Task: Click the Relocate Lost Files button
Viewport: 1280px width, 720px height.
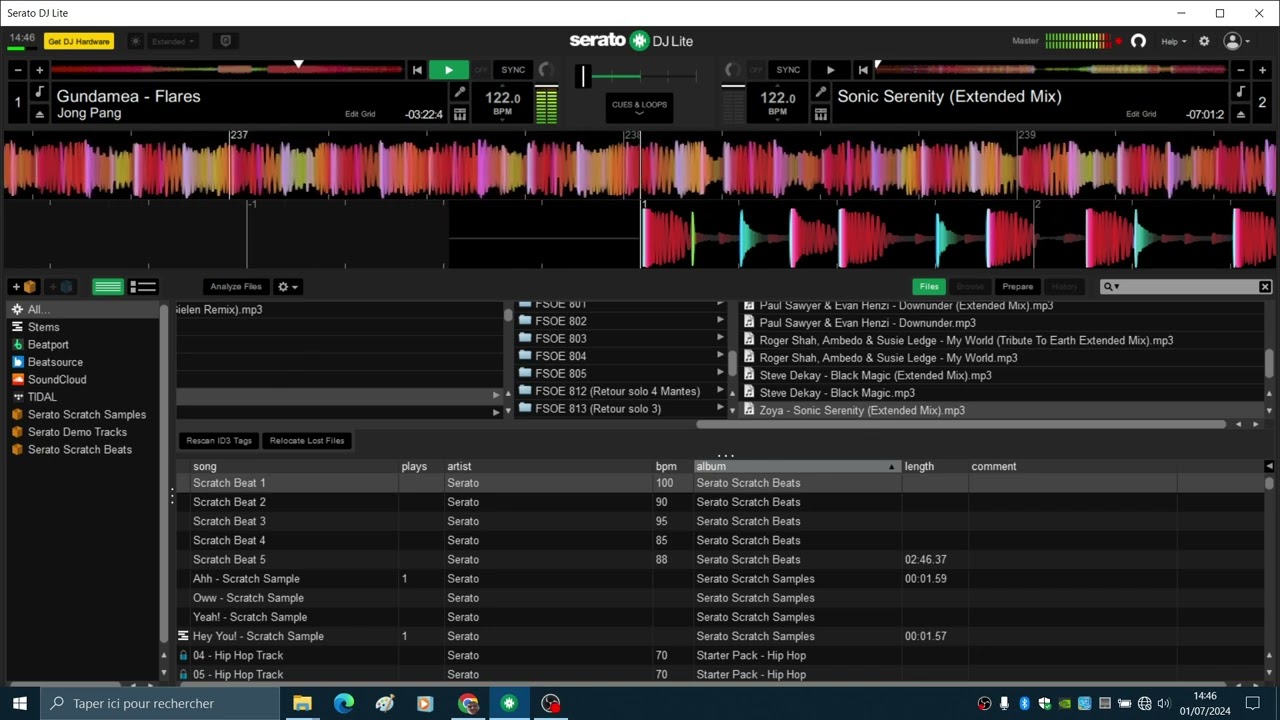Action: point(307,441)
